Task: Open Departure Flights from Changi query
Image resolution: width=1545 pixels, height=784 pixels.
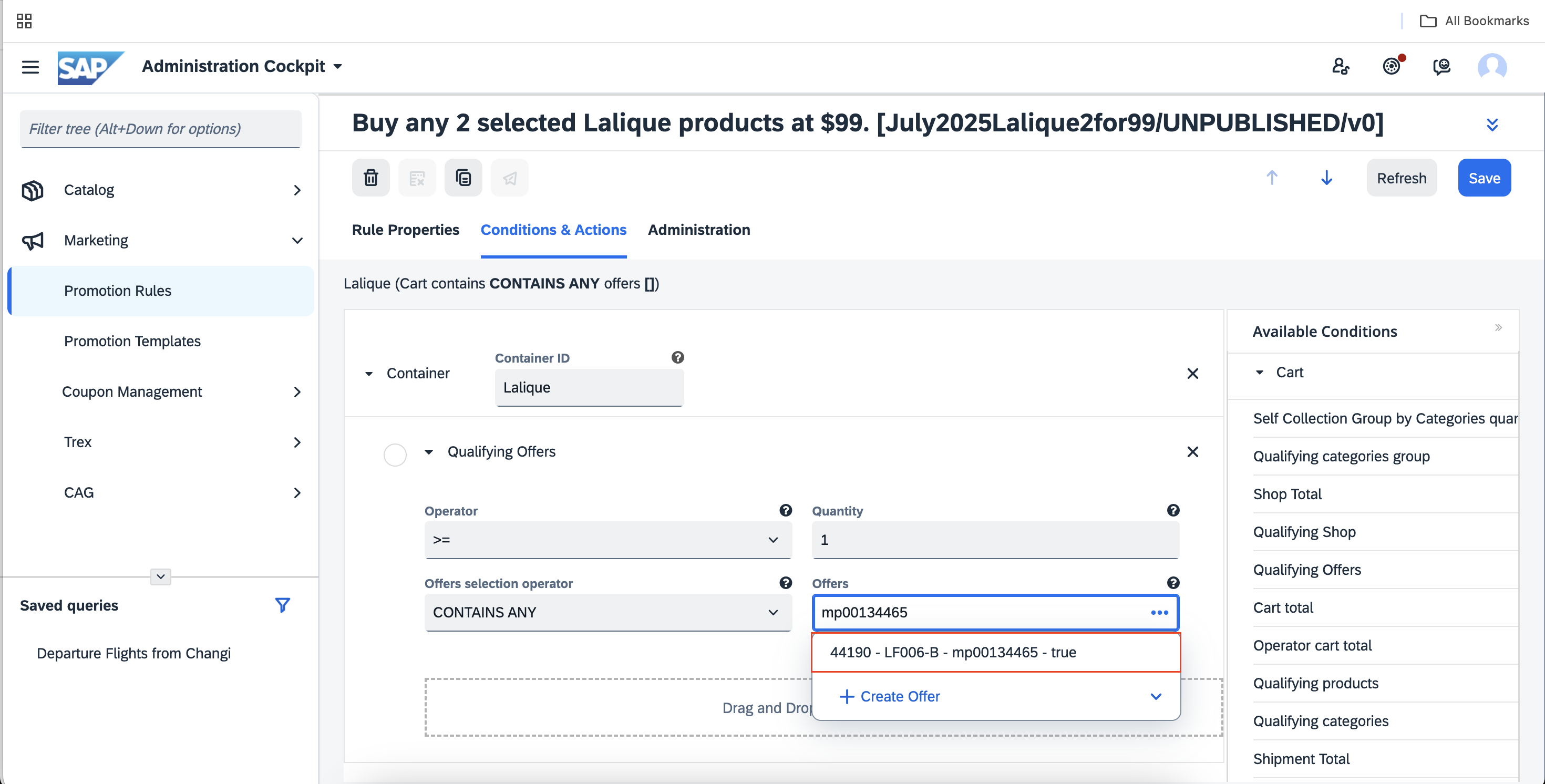Action: point(133,653)
